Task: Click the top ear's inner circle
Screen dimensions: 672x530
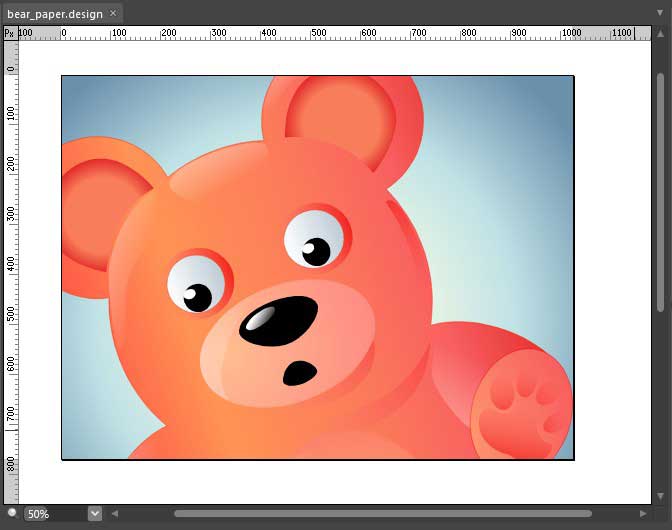Action: (340, 122)
